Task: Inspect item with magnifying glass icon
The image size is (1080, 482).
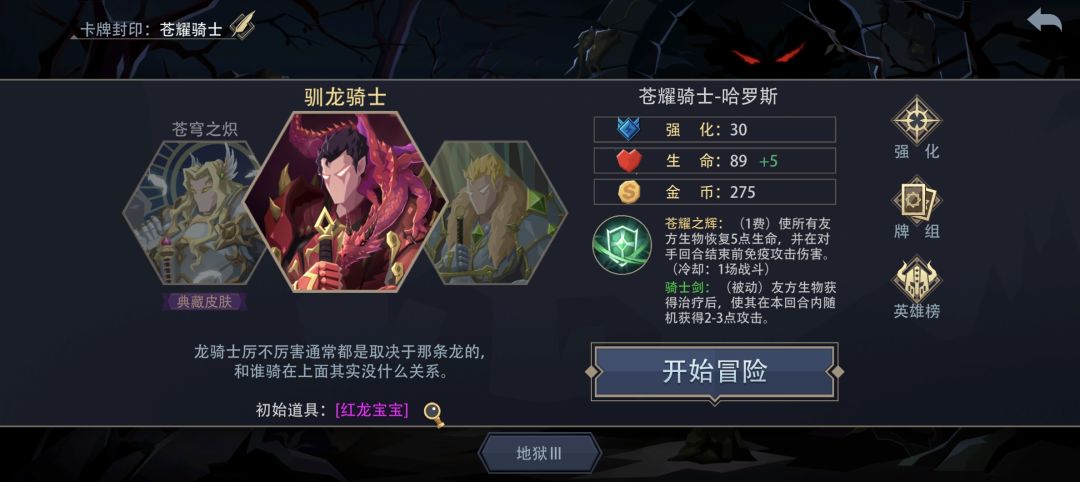Action: click(x=433, y=413)
